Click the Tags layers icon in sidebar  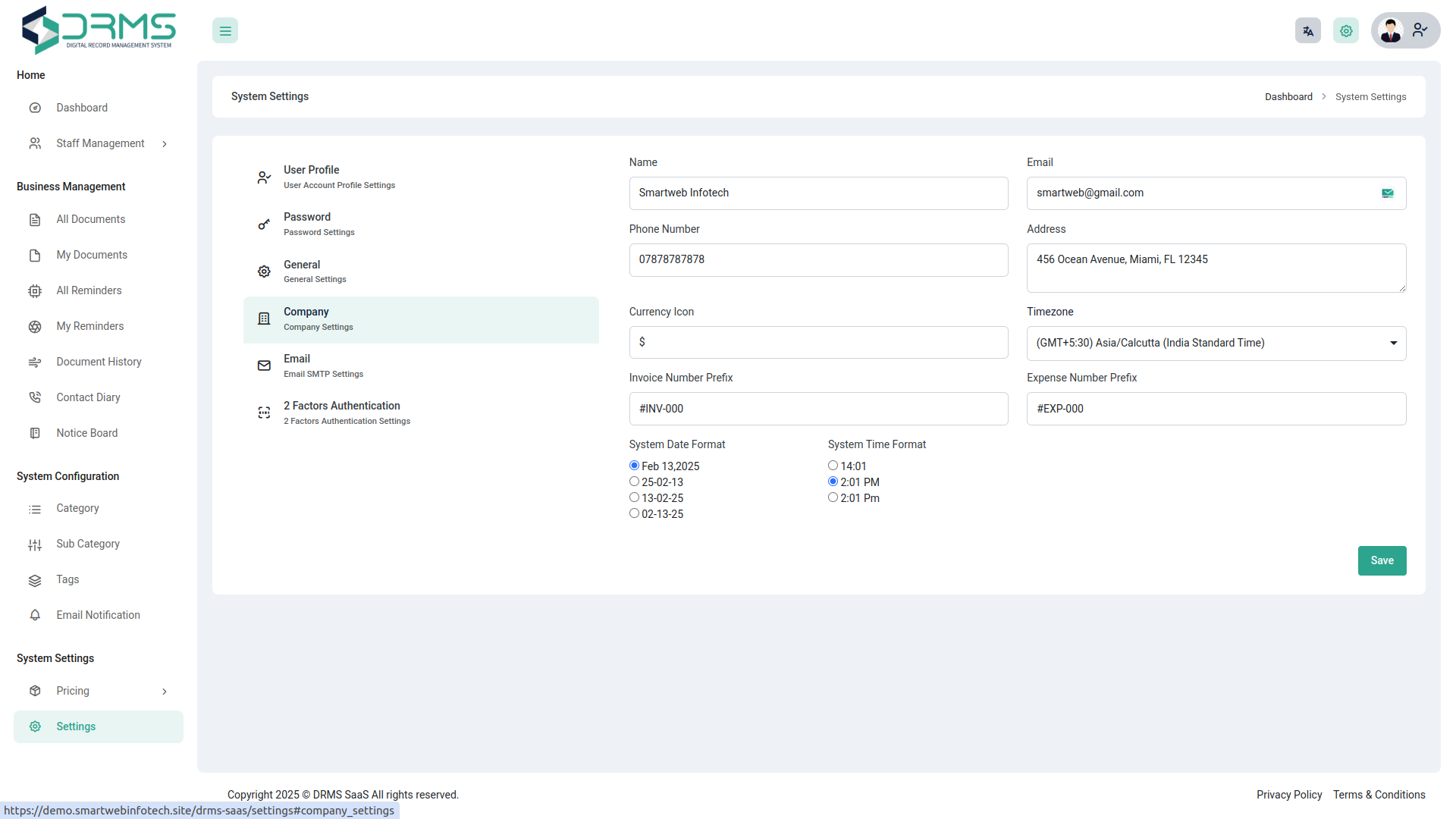point(35,580)
